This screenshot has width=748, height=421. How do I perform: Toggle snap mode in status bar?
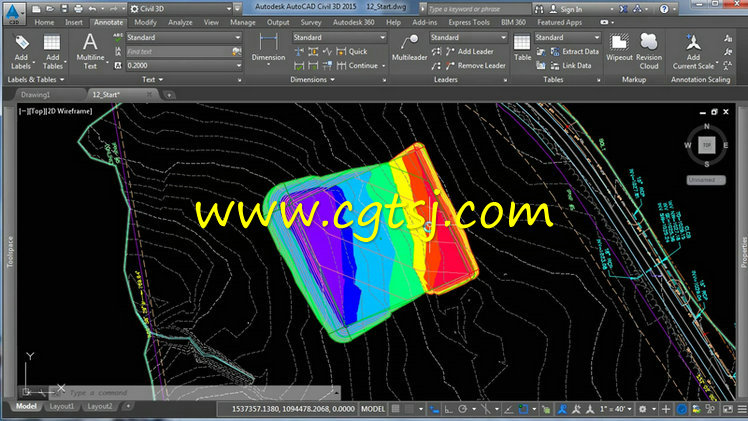[x=409, y=409]
